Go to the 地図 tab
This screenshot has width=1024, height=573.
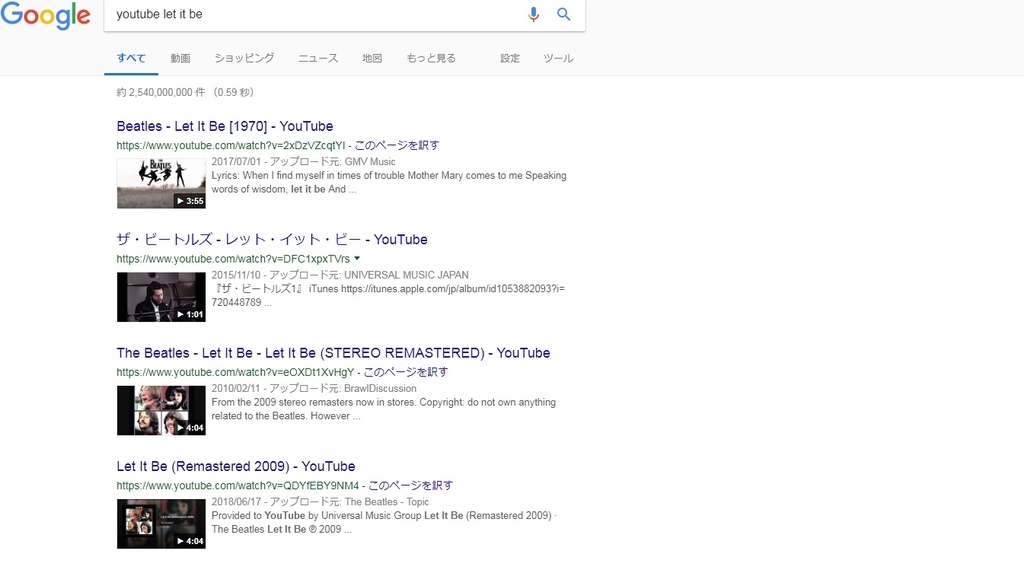click(372, 58)
